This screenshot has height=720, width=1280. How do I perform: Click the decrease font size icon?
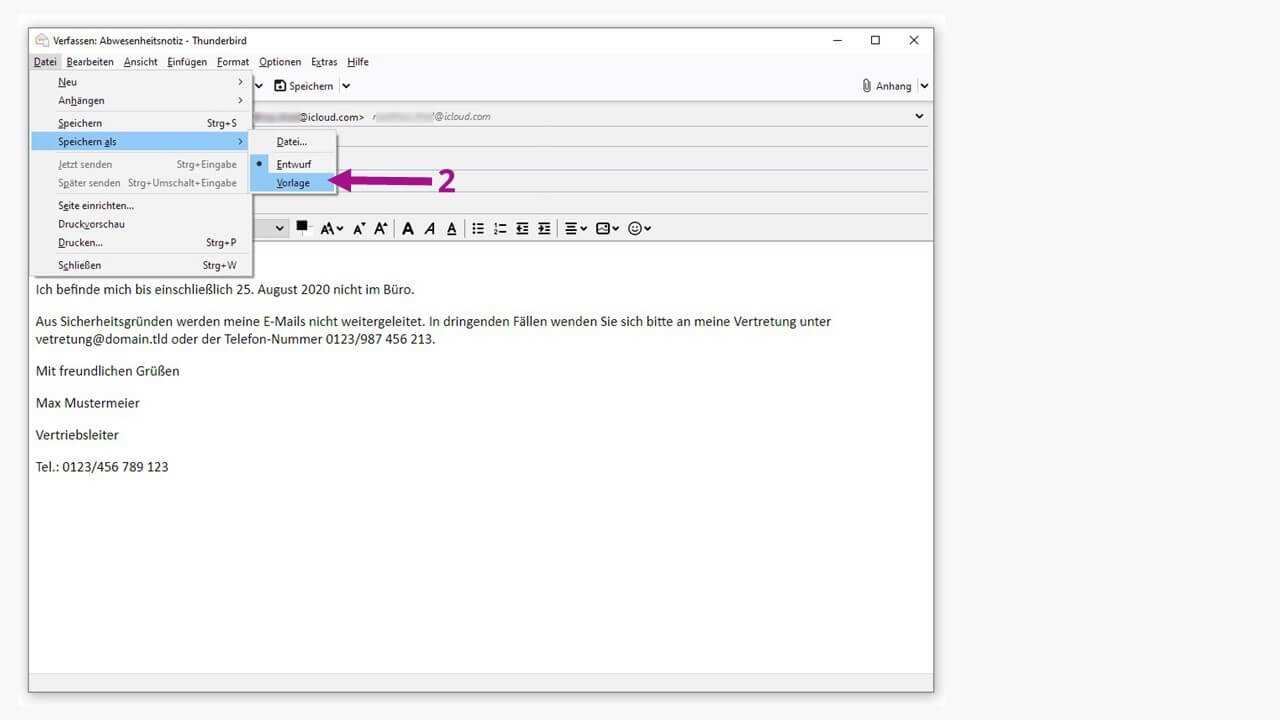359,229
